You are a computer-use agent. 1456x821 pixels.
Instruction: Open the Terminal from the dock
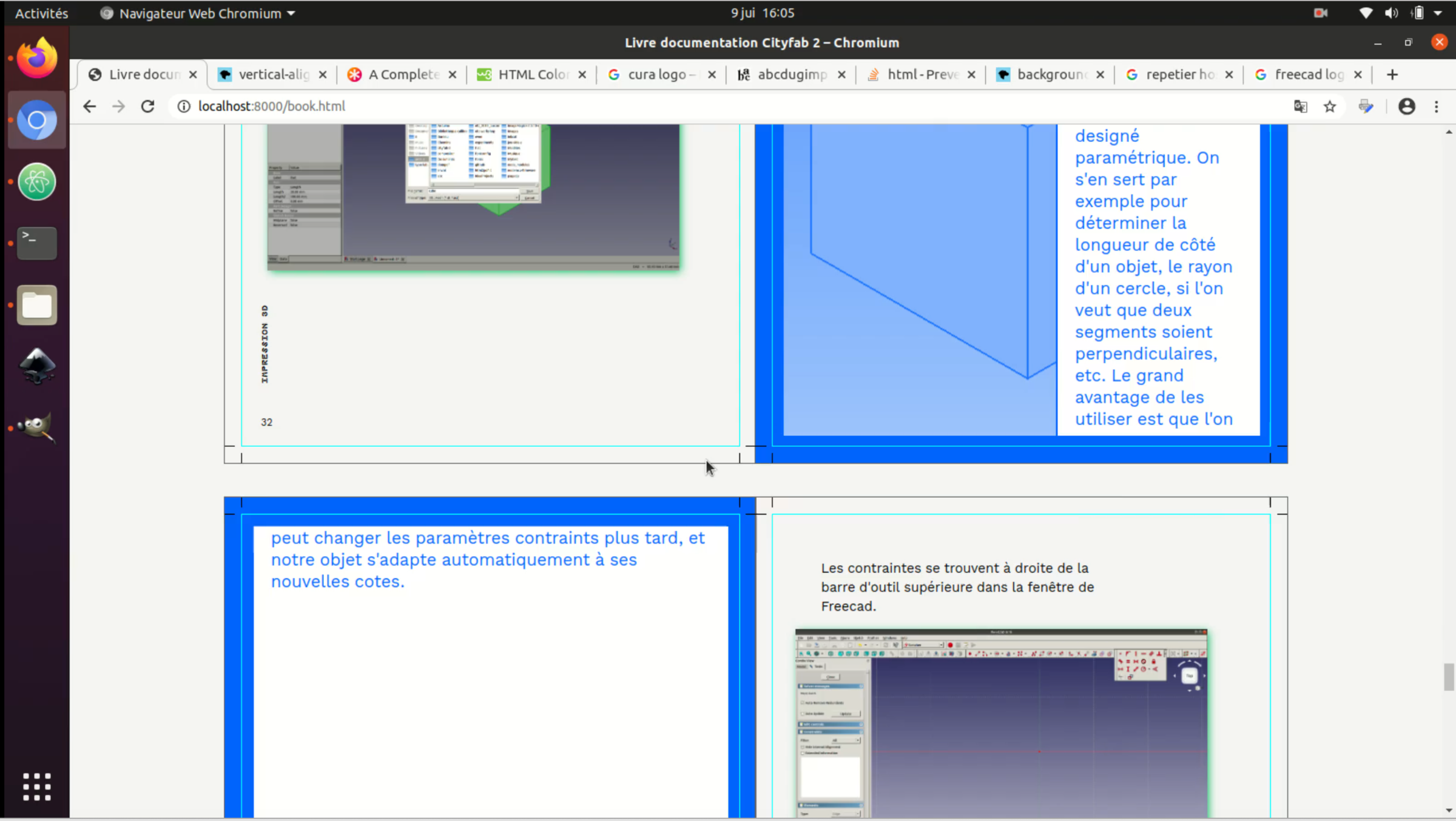coord(36,243)
